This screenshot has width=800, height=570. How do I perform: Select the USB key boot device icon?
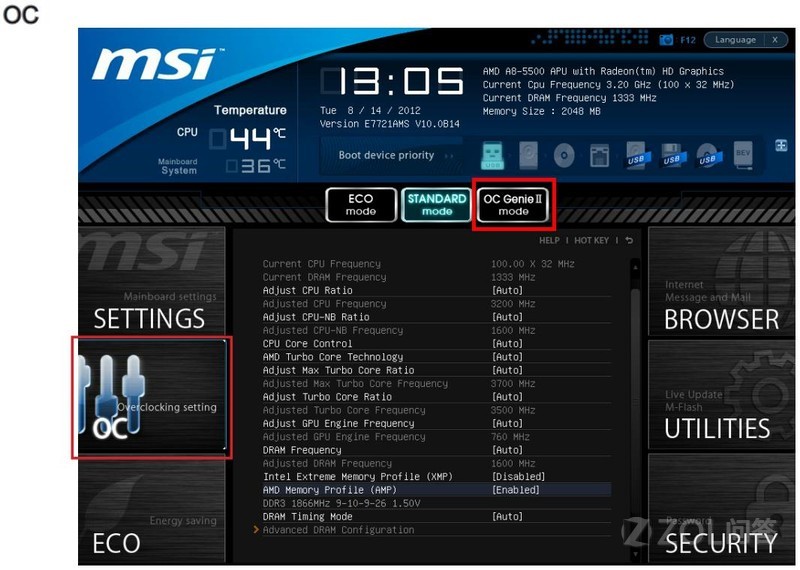point(492,155)
